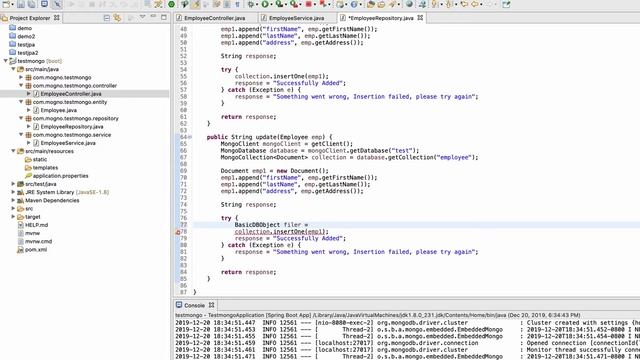Select application.properties file
The height and width of the screenshot is (360, 640).
(60, 176)
